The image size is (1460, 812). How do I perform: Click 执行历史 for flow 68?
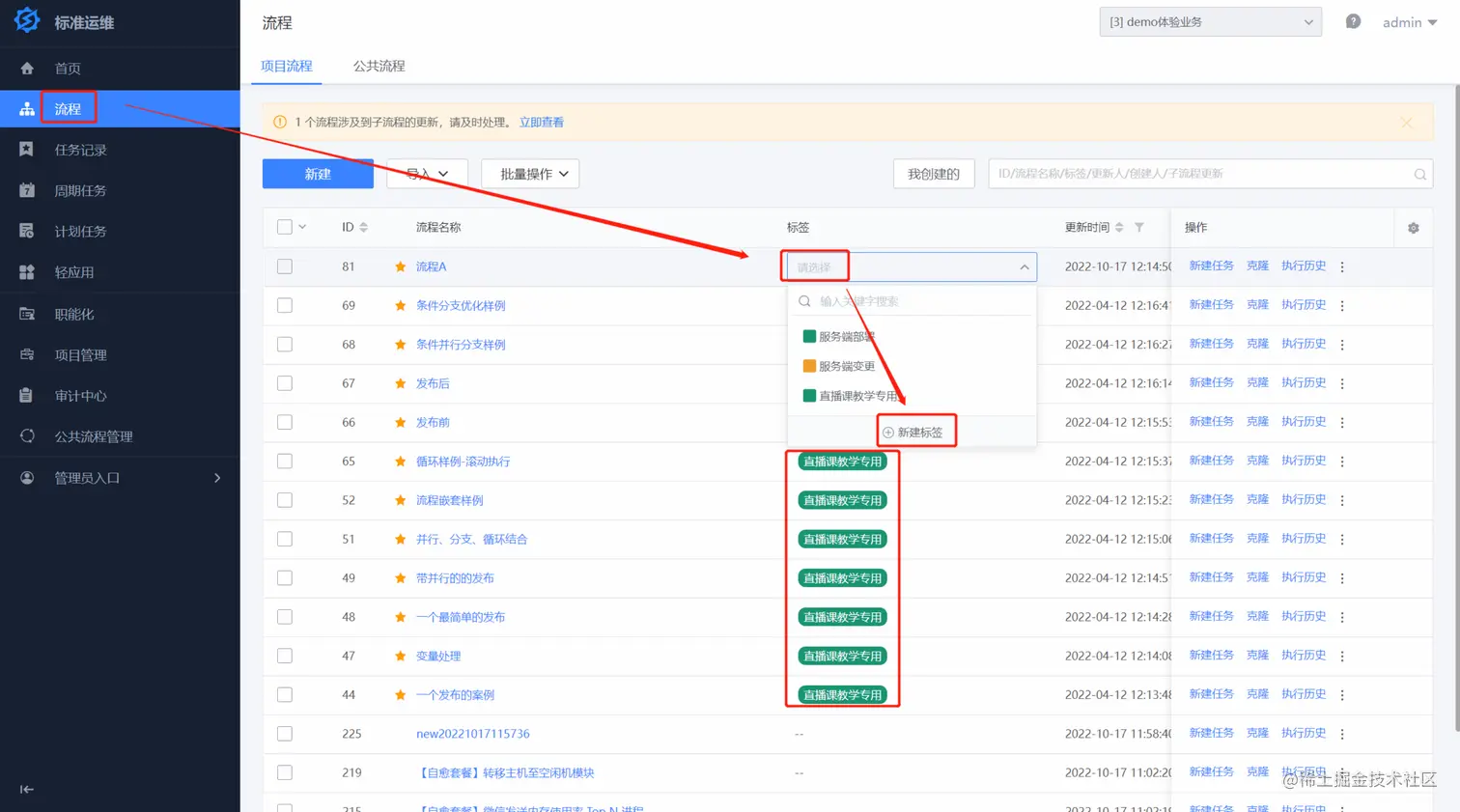pyautogui.click(x=1304, y=344)
